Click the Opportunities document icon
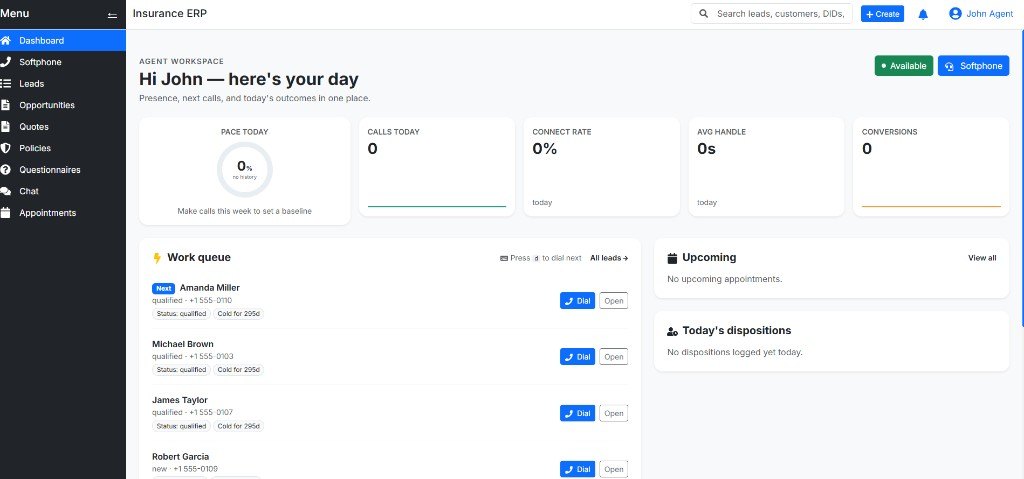 point(5,105)
